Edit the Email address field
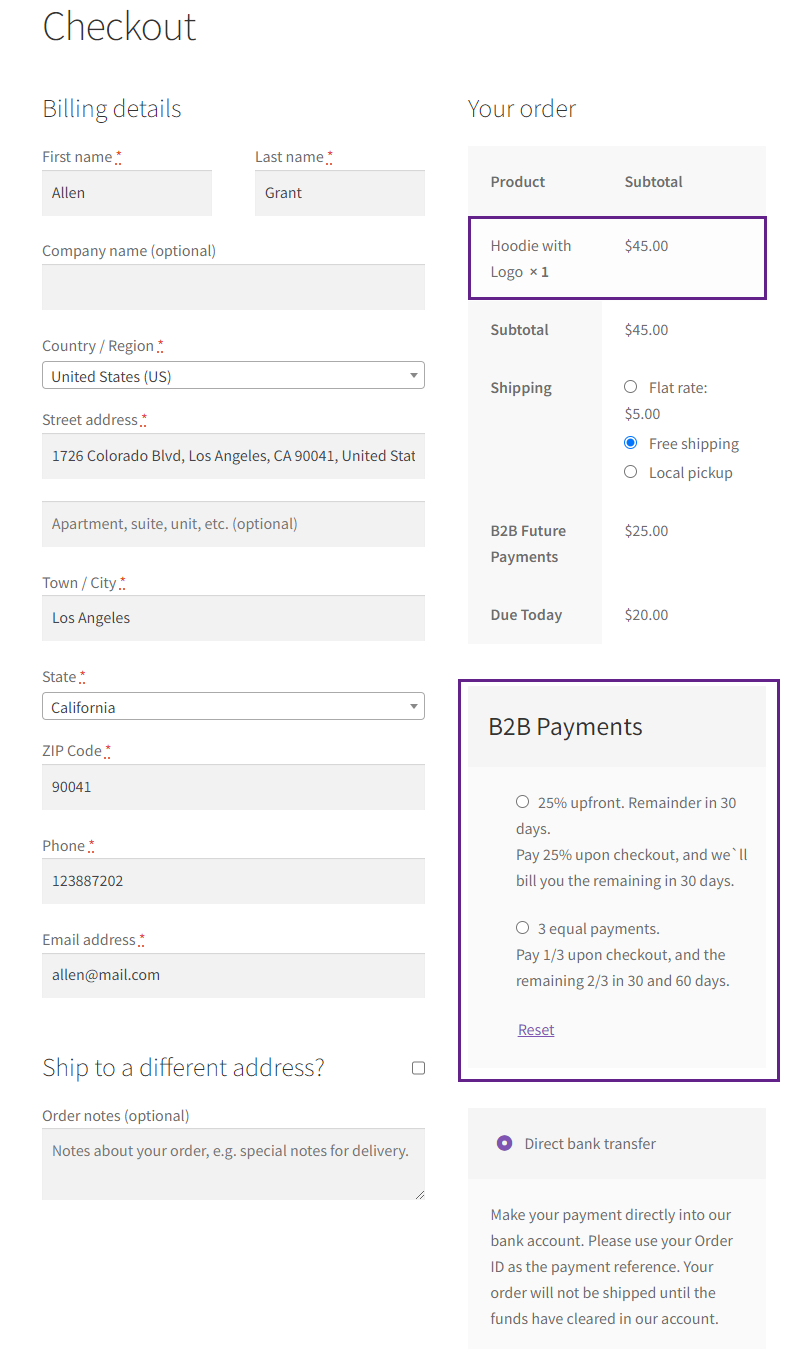Image resolution: width=795 pixels, height=1349 pixels. [233, 975]
